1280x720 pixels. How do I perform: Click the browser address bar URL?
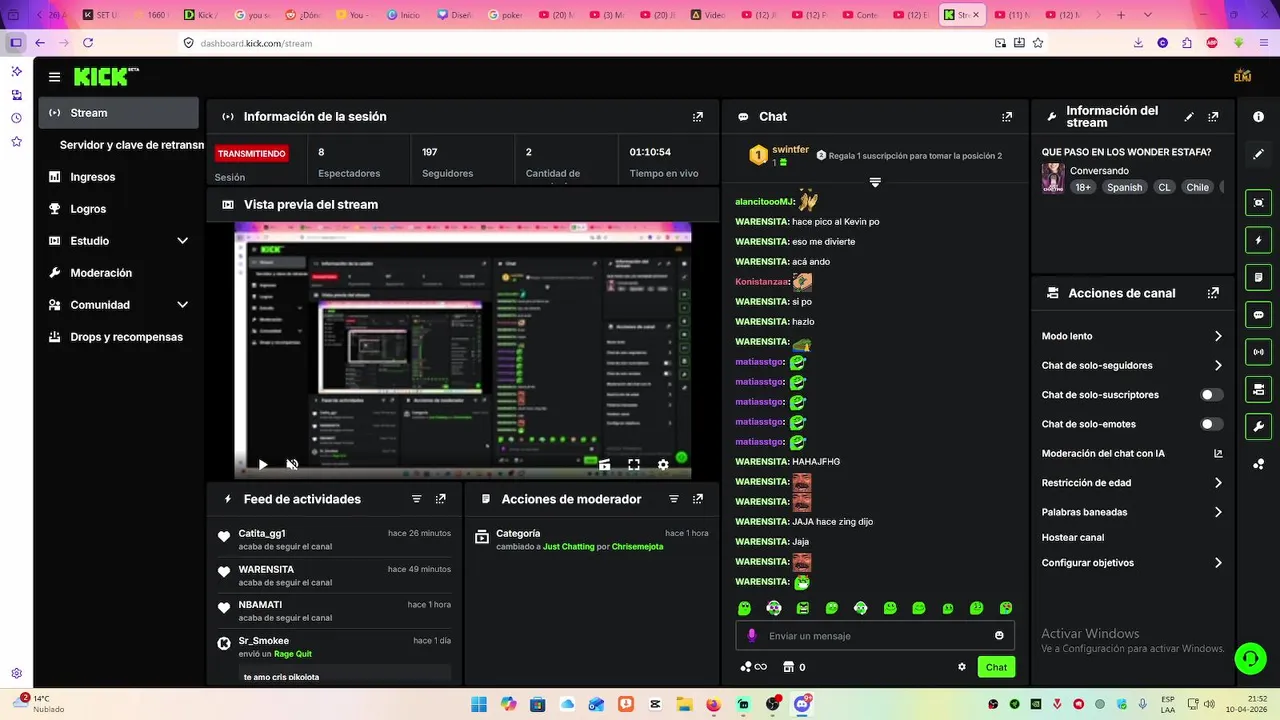click(256, 43)
